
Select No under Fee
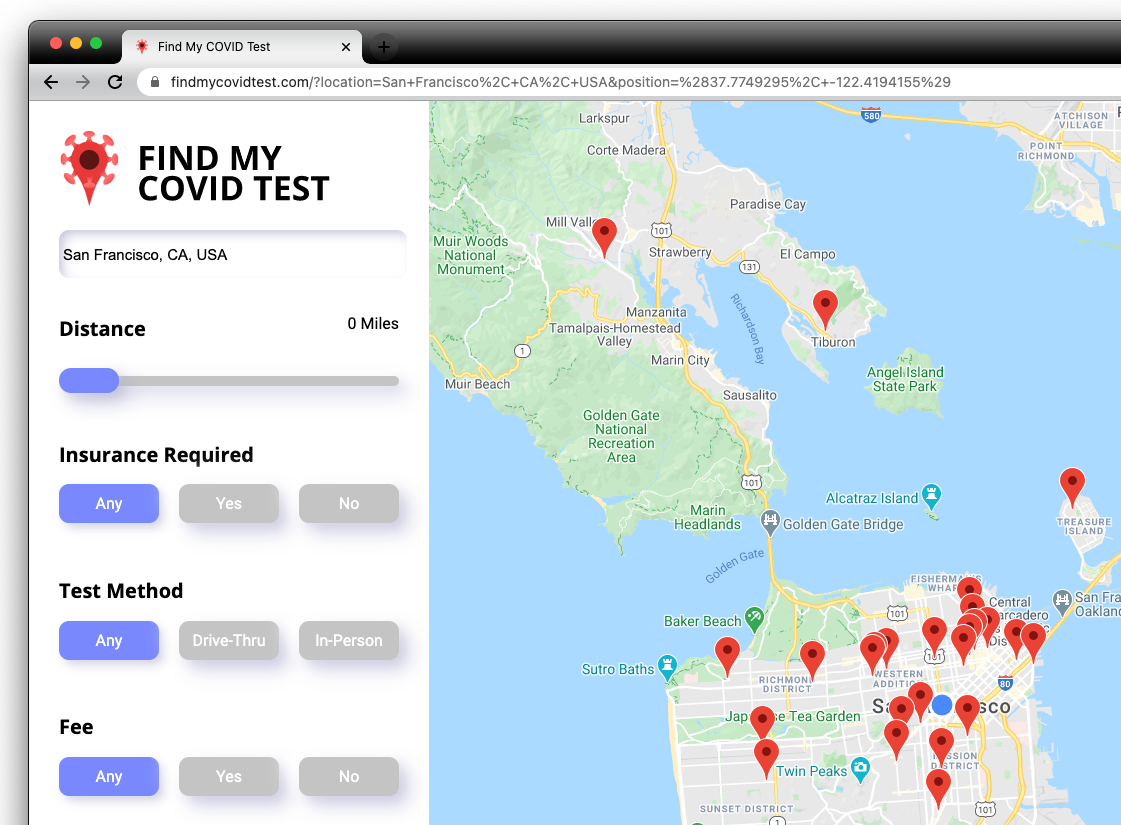(349, 776)
